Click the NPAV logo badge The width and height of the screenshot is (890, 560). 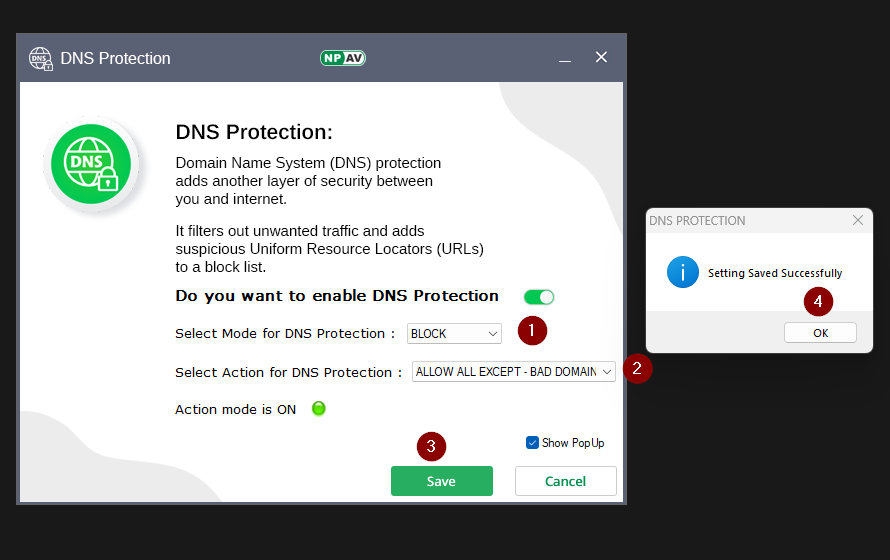pyautogui.click(x=342, y=58)
